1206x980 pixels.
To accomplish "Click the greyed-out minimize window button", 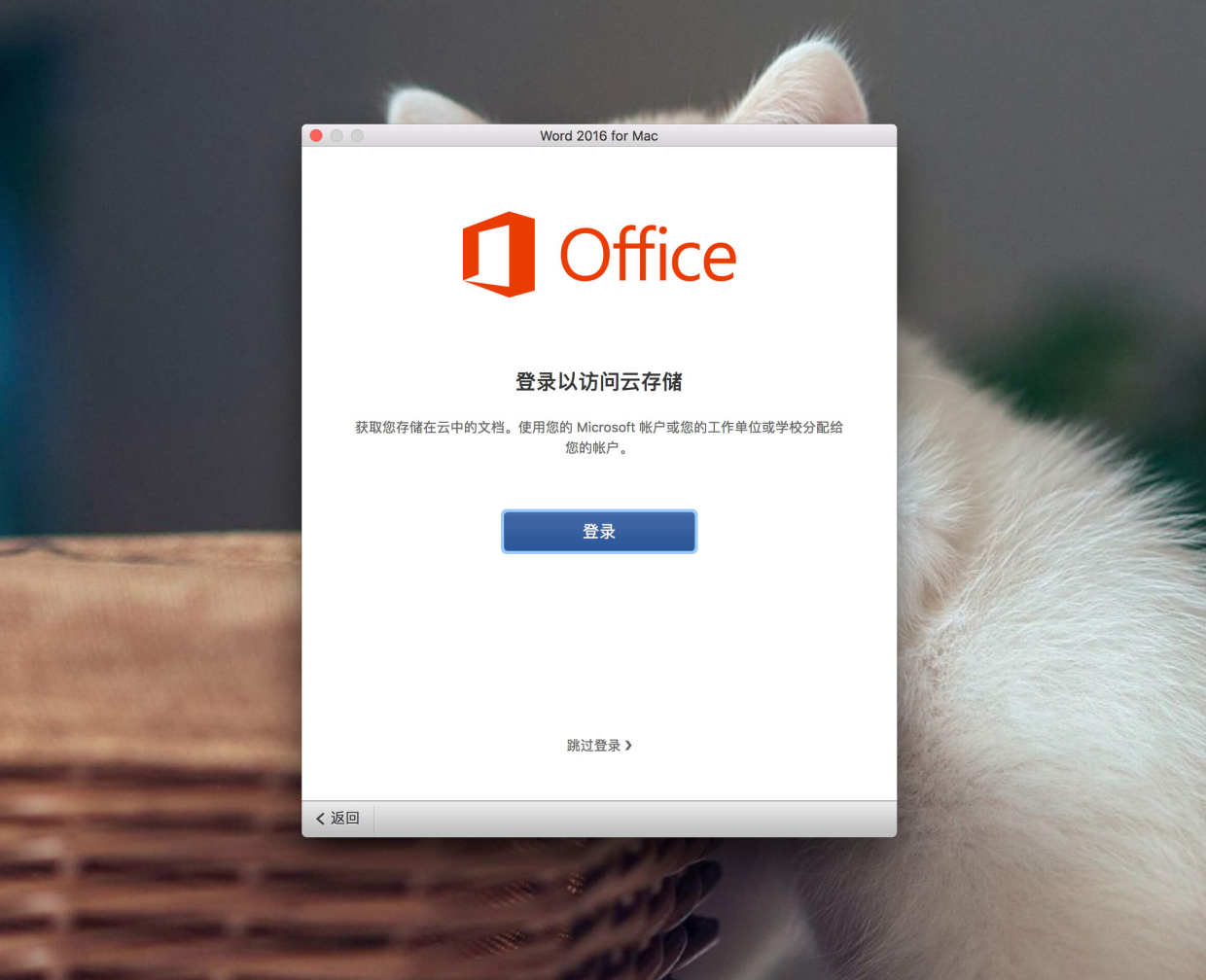I will 337,135.
